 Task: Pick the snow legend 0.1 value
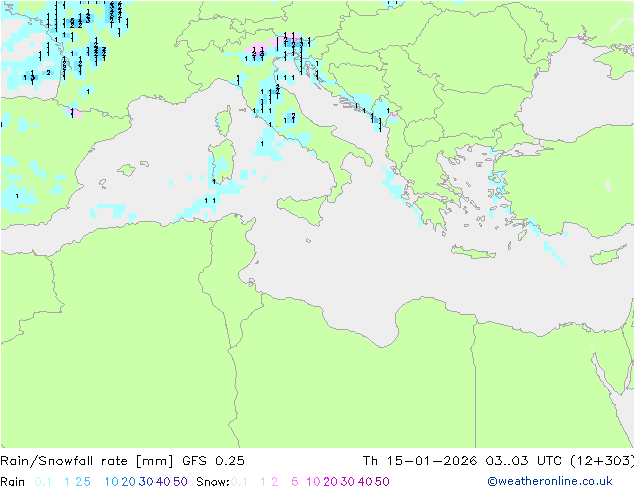point(239,482)
